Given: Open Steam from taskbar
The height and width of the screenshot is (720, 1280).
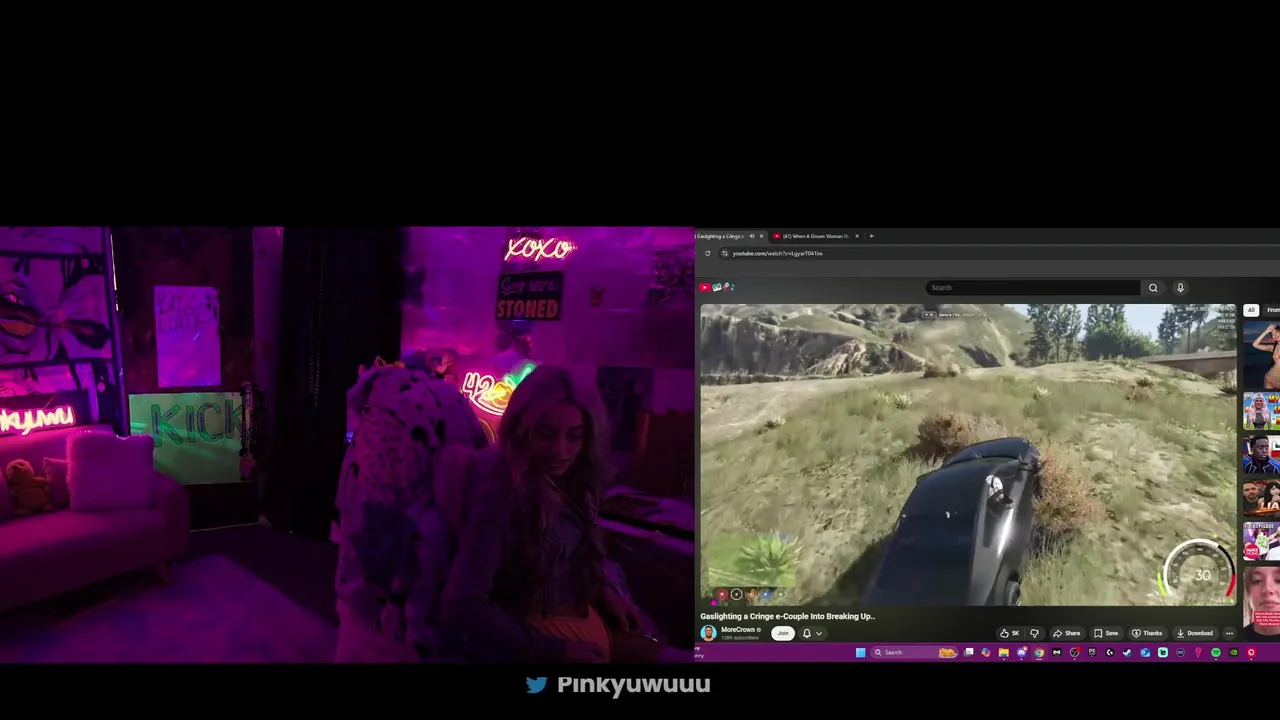Looking at the screenshot, I should coord(1127,652).
